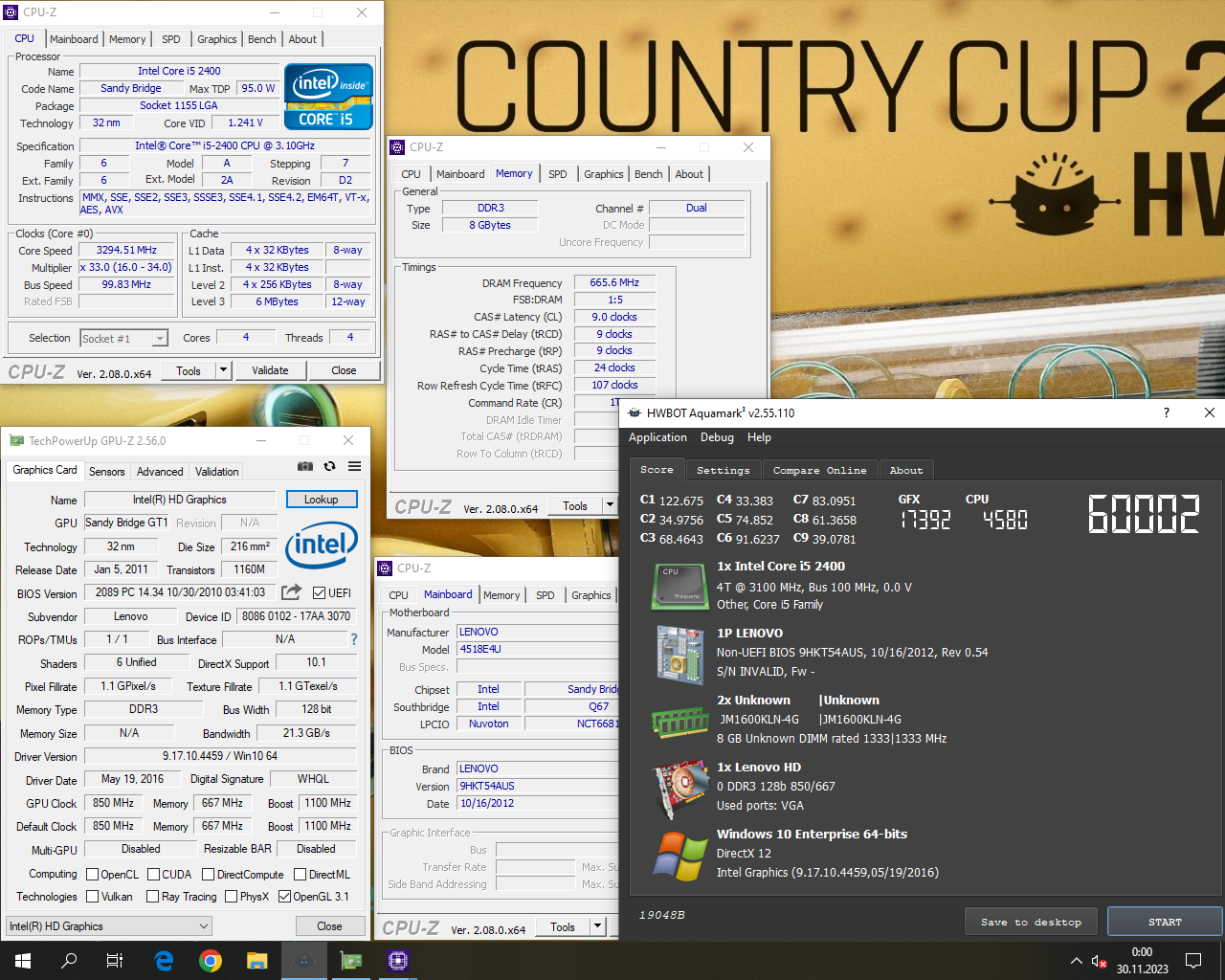Open Task View on the taskbar
This screenshot has width=1225, height=980.
click(x=115, y=960)
